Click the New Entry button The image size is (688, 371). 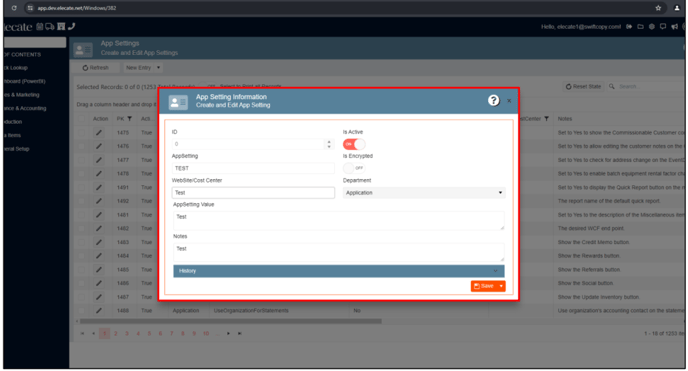click(138, 68)
